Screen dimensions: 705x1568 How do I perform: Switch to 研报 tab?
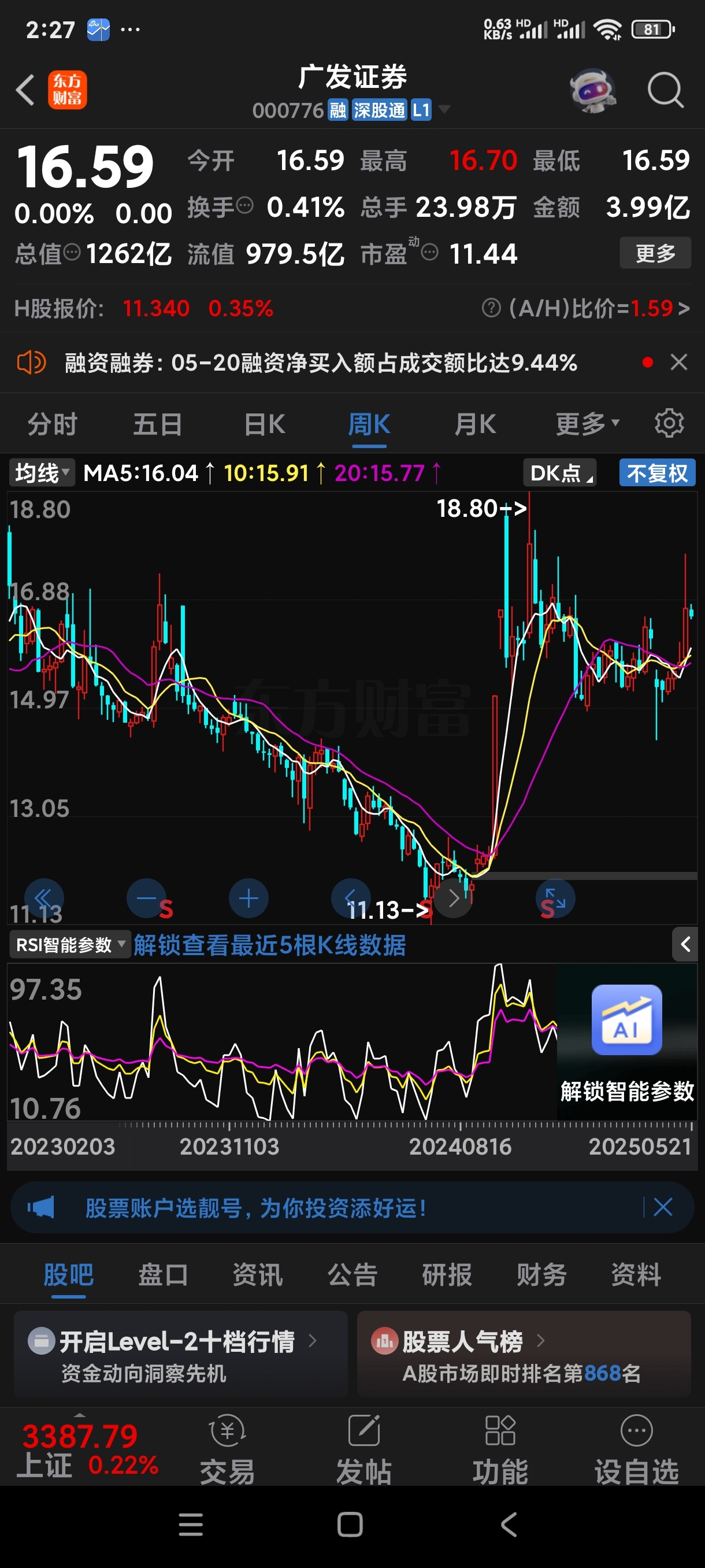pyautogui.click(x=447, y=1274)
